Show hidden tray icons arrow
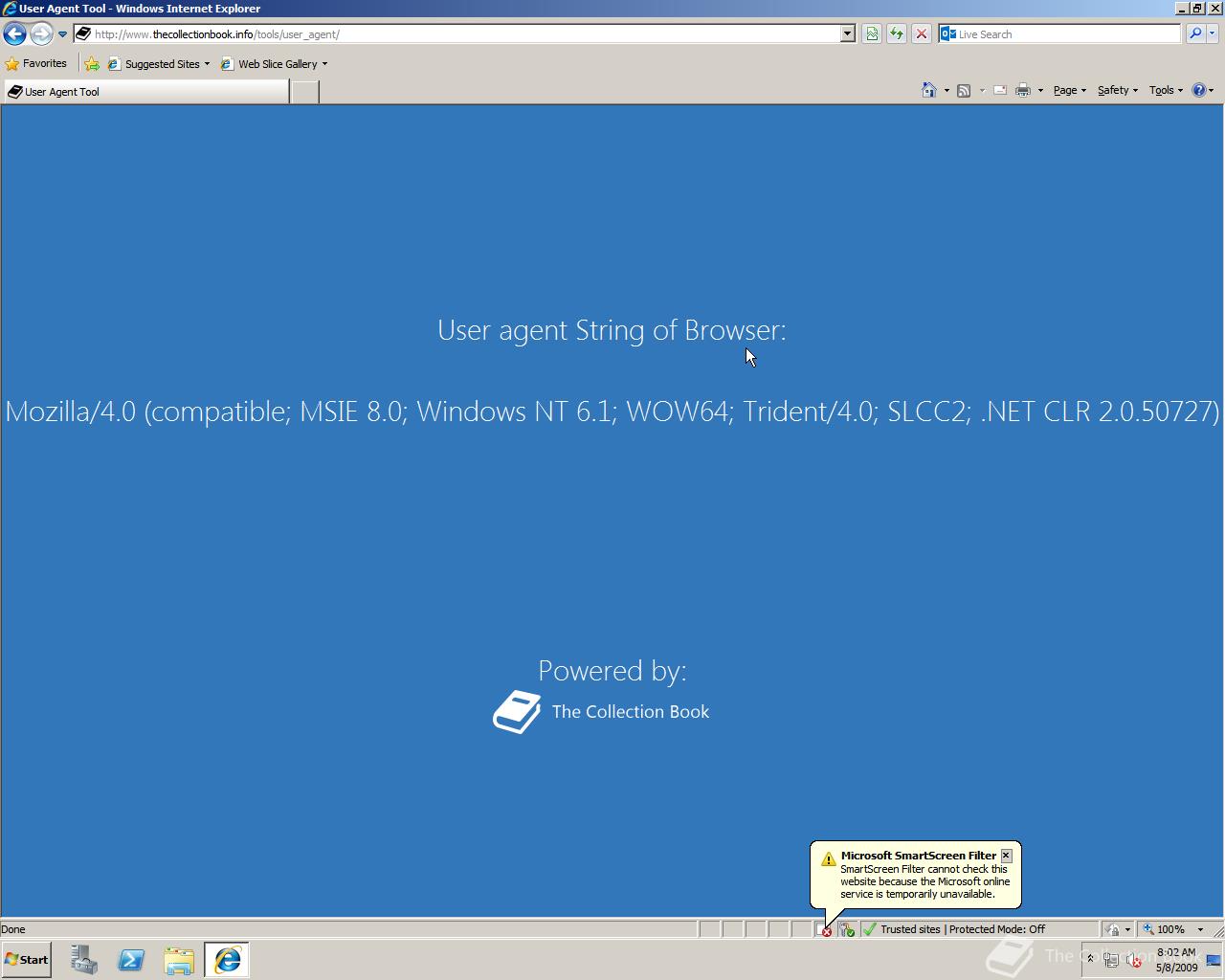The image size is (1225, 980). [x=1089, y=959]
